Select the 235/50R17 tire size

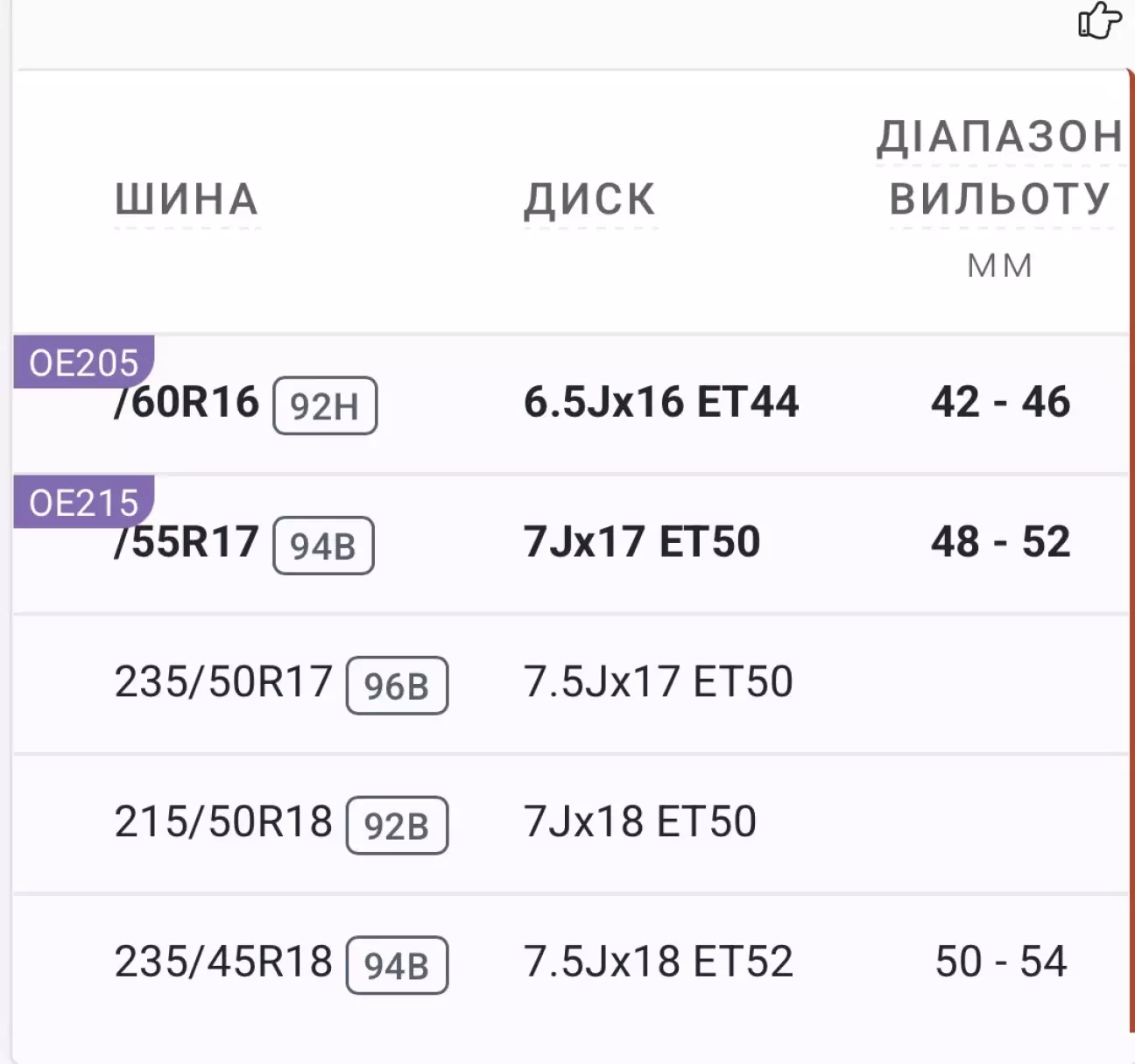(x=223, y=682)
